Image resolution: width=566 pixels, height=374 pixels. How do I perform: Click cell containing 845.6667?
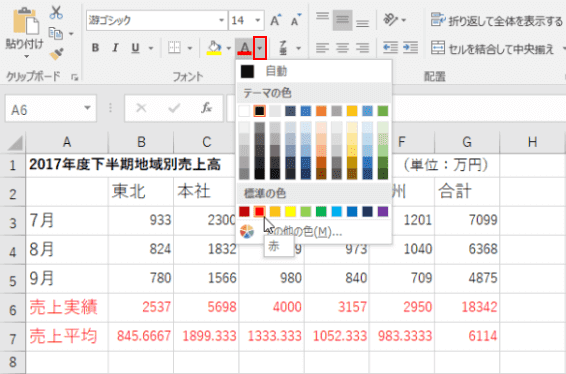pyautogui.click(x=141, y=336)
